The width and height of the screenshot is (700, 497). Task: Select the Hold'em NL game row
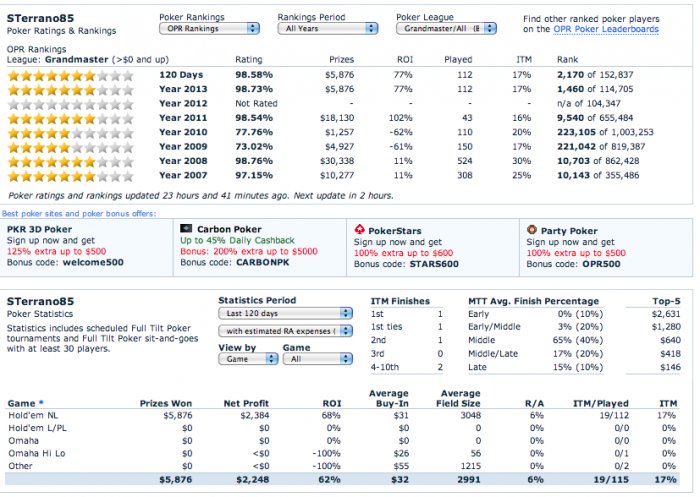pyautogui.click(x=343, y=415)
